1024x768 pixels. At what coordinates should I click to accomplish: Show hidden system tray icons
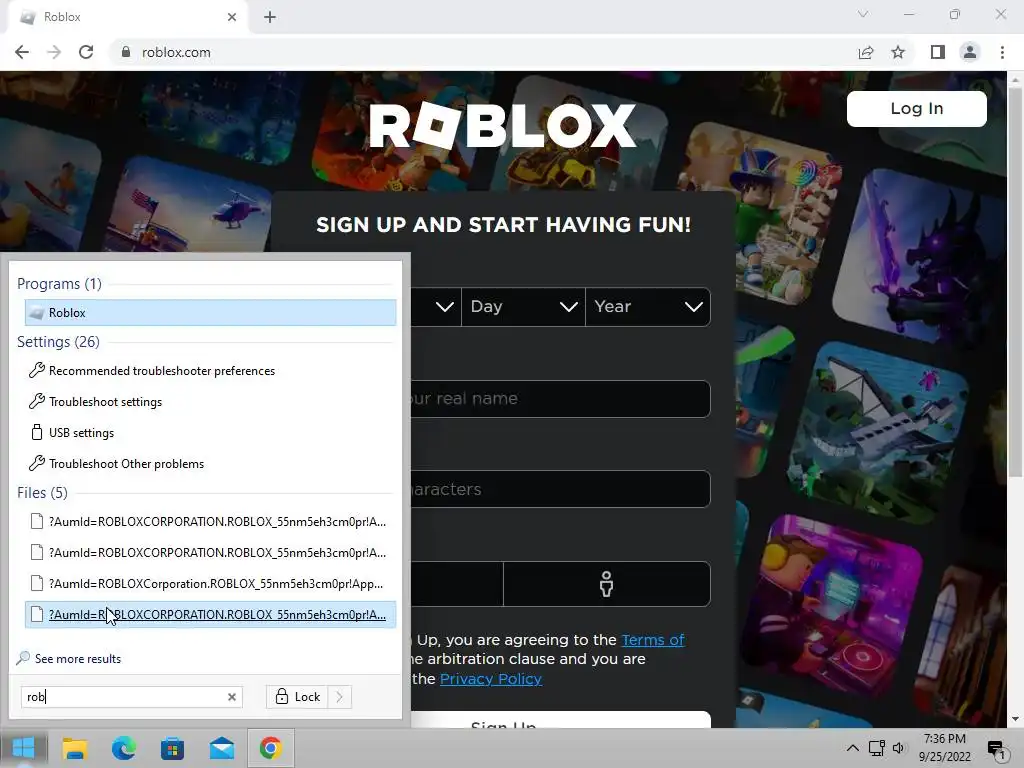[852, 748]
